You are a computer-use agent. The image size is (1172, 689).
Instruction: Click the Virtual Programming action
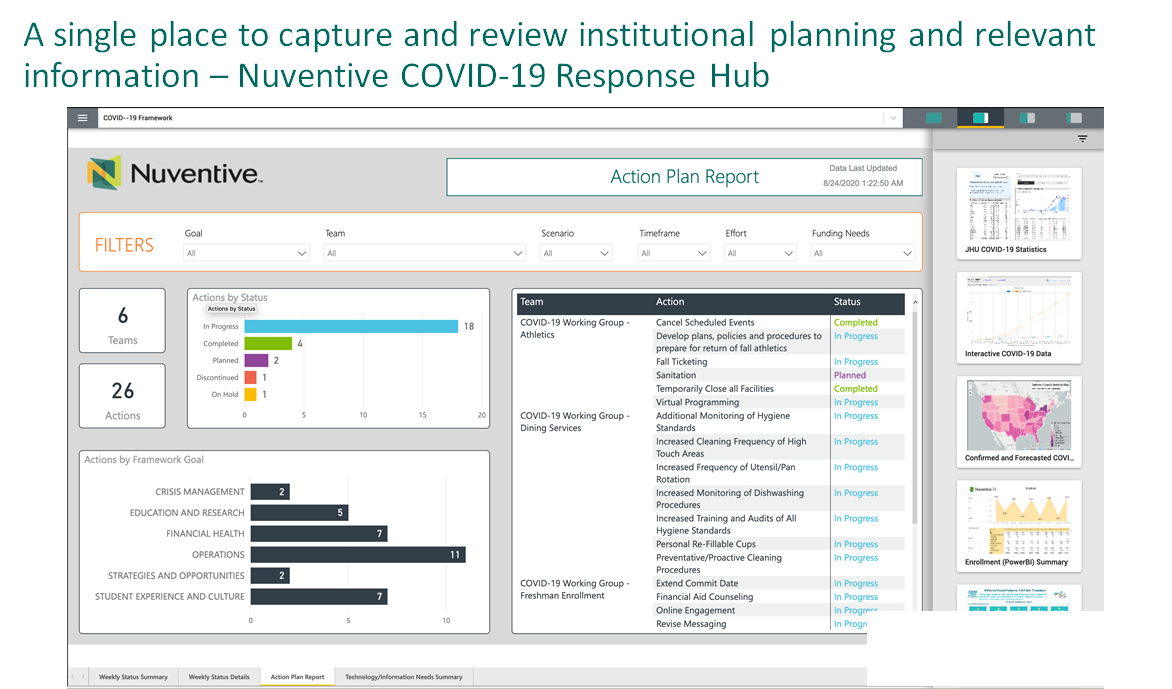coord(697,402)
